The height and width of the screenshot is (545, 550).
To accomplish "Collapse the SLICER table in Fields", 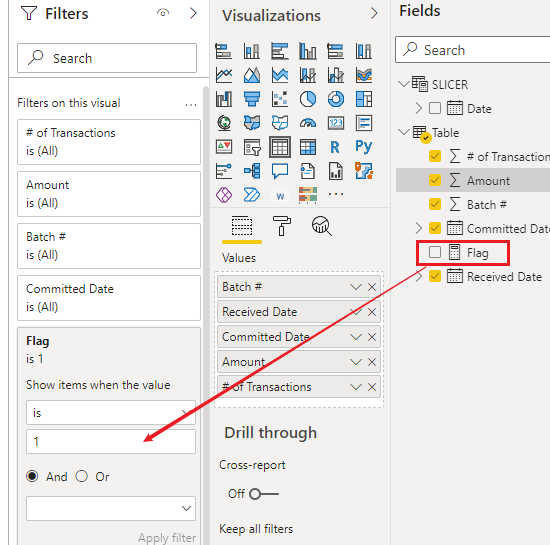I will (404, 84).
